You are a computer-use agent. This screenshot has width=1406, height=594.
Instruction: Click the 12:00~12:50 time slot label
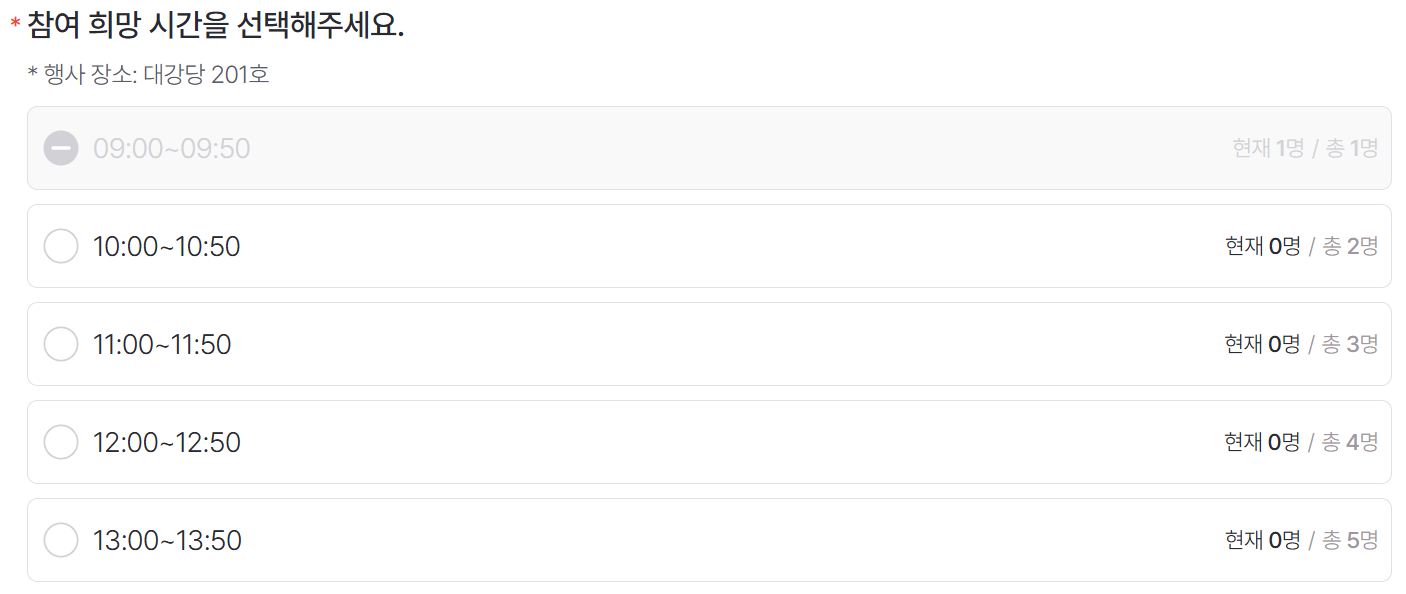click(166, 442)
